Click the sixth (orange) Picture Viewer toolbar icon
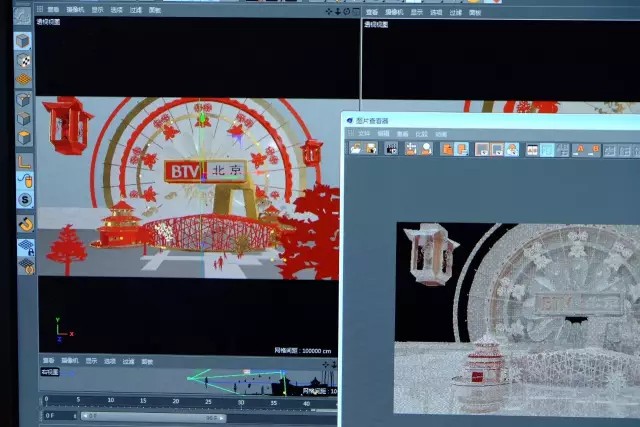640x427 pixels. [447, 149]
